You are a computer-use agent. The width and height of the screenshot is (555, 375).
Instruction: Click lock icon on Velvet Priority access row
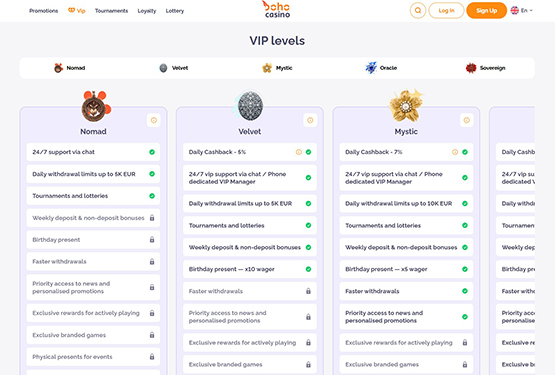(308, 317)
